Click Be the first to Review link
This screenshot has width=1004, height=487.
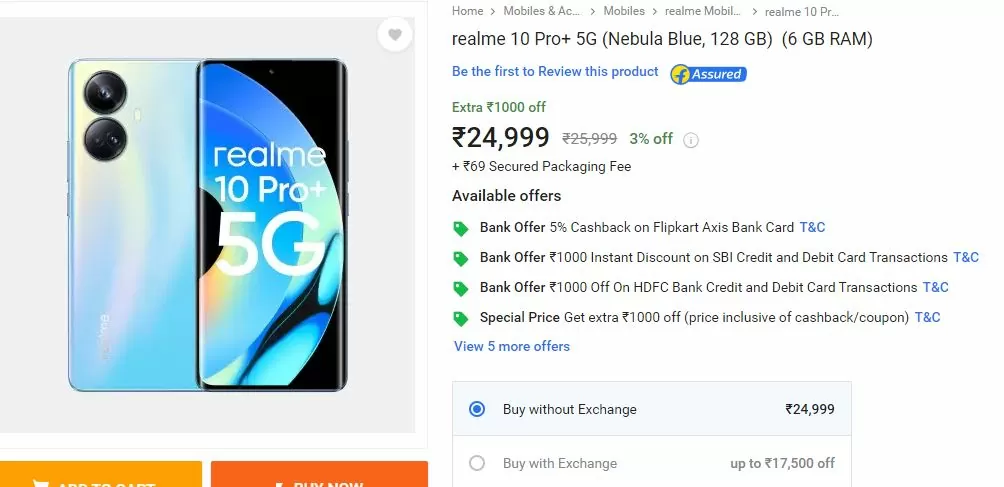(555, 72)
